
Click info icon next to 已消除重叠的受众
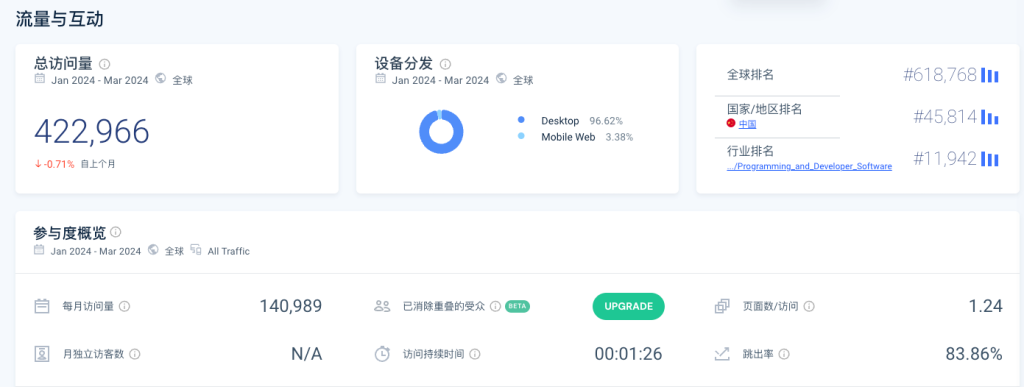coord(495,306)
